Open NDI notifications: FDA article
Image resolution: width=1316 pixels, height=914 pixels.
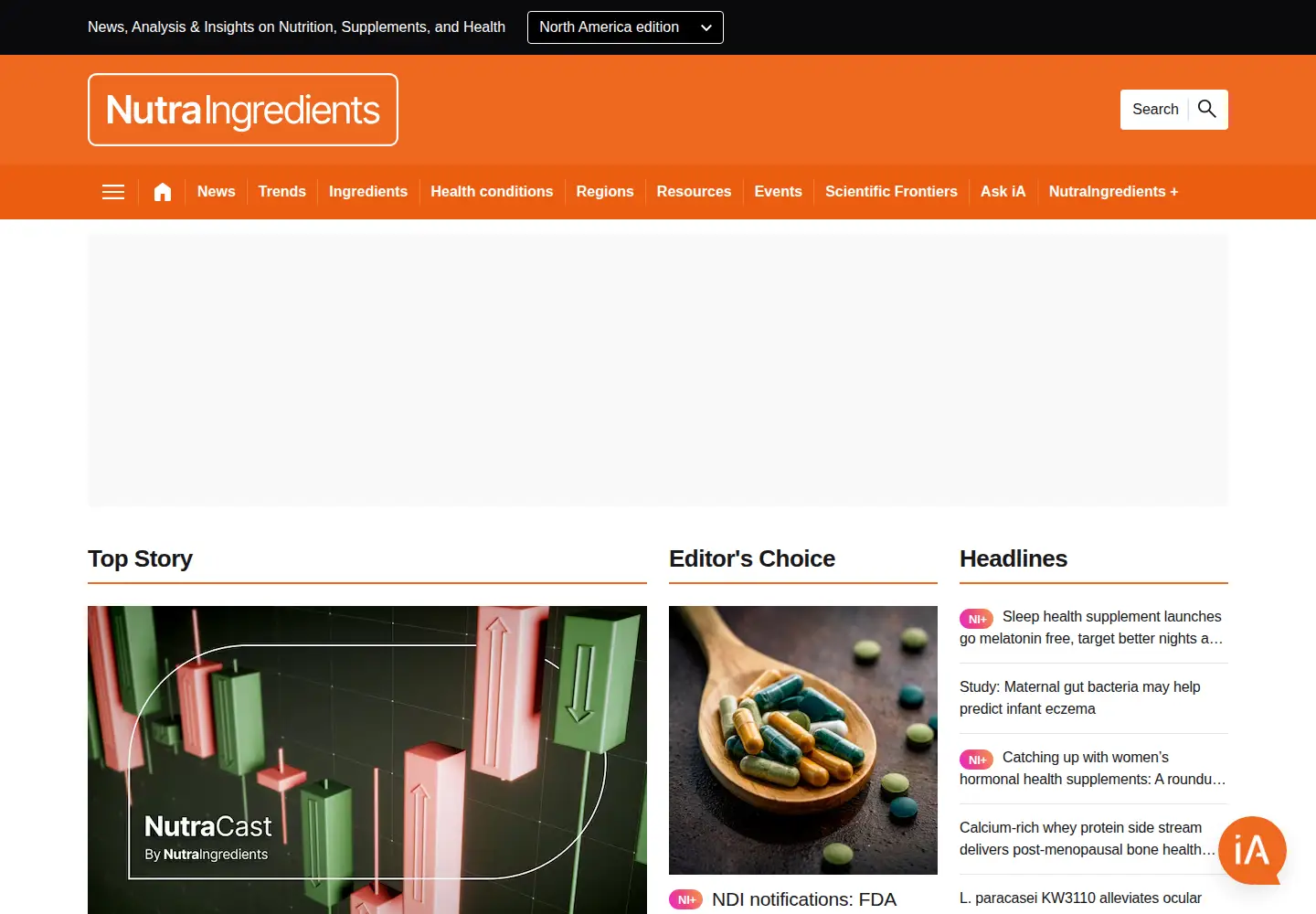(x=804, y=899)
